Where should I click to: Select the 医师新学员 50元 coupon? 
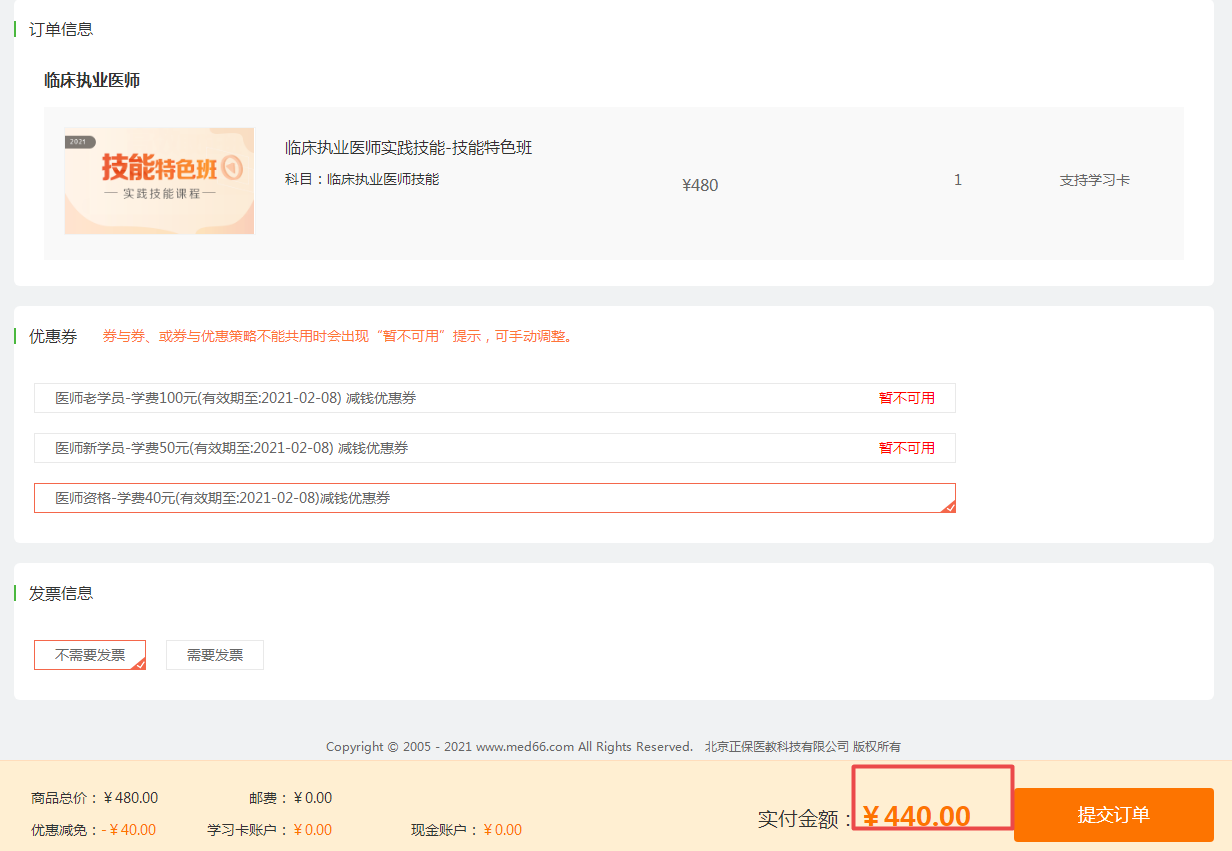point(231,448)
